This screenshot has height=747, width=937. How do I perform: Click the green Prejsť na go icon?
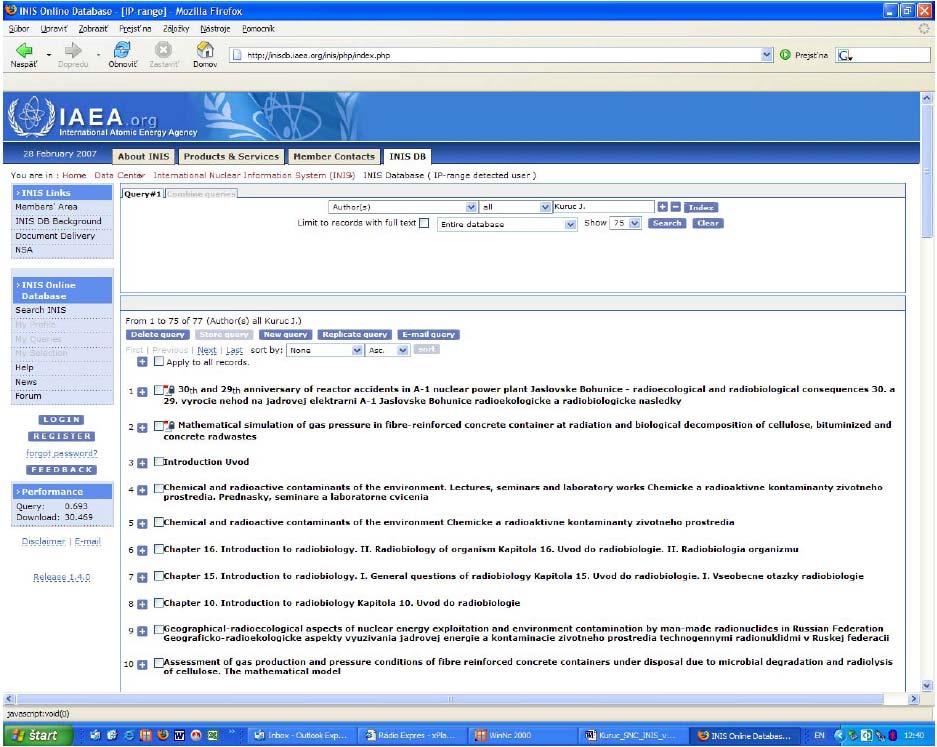pyautogui.click(x=785, y=55)
